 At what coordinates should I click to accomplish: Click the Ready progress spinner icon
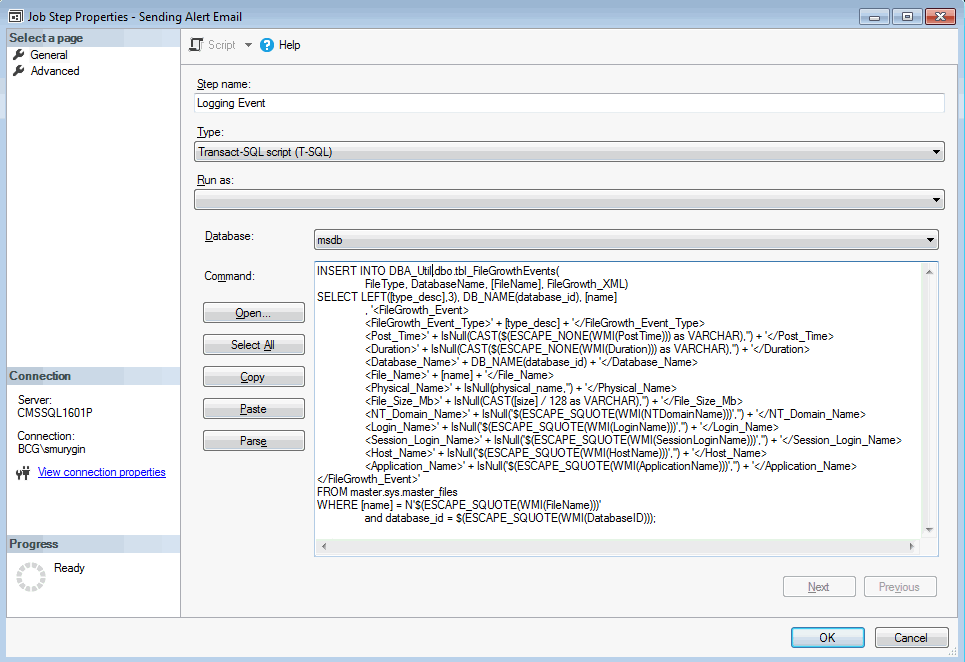29,573
